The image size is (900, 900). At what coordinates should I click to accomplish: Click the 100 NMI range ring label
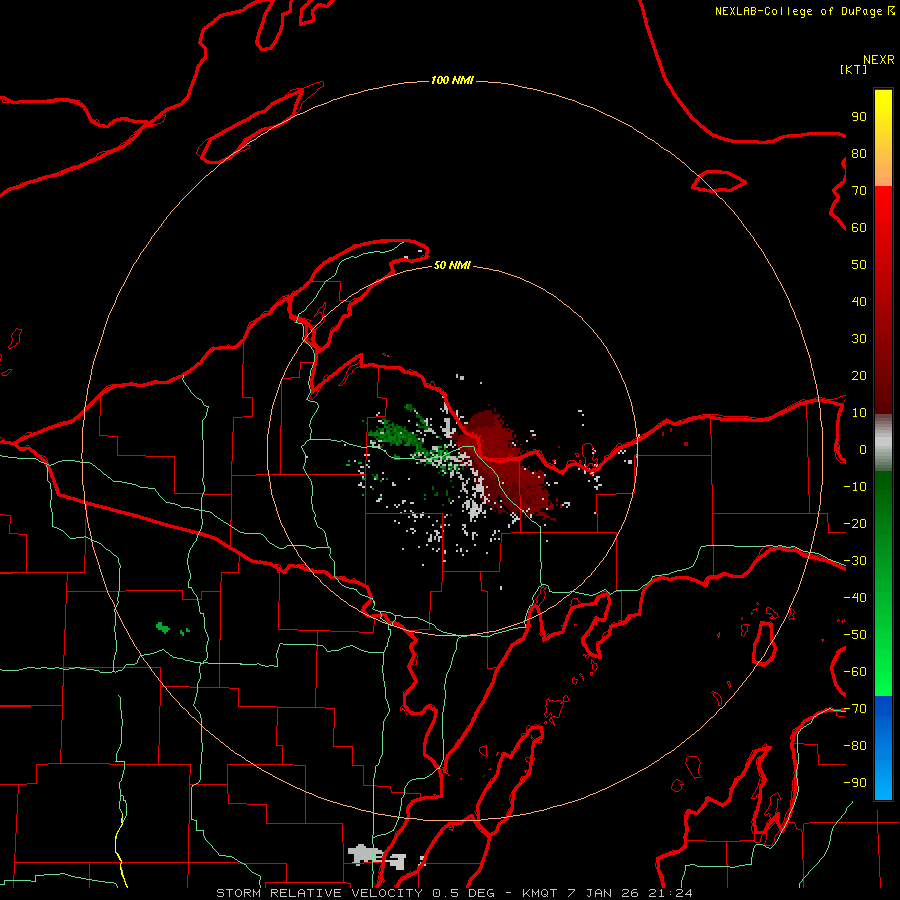click(x=452, y=80)
